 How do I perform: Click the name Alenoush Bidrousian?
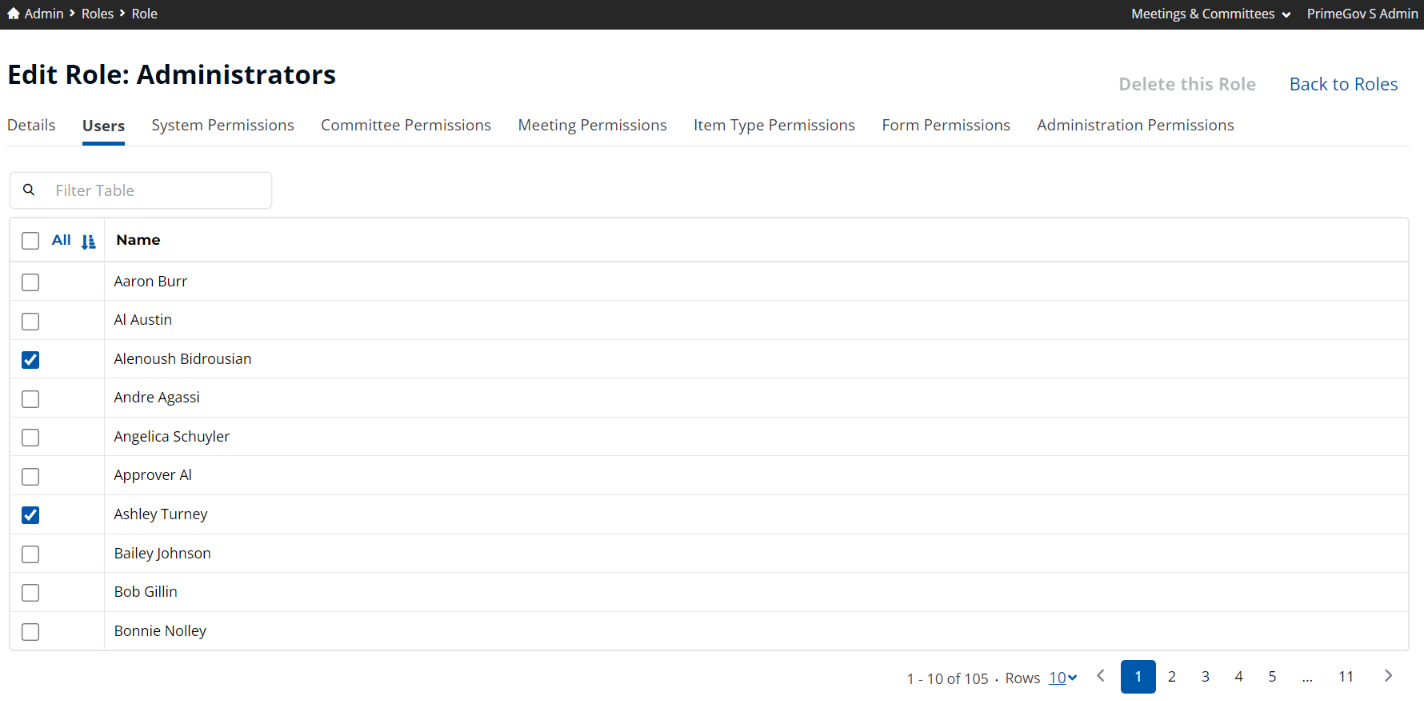(x=182, y=359)
